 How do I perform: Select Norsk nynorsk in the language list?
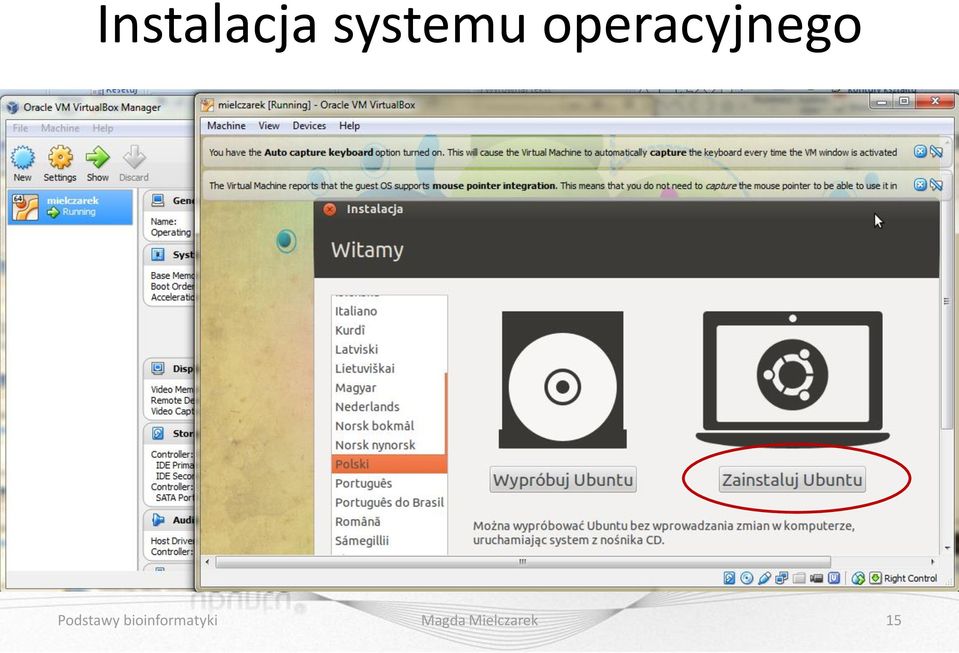[389, 445]
